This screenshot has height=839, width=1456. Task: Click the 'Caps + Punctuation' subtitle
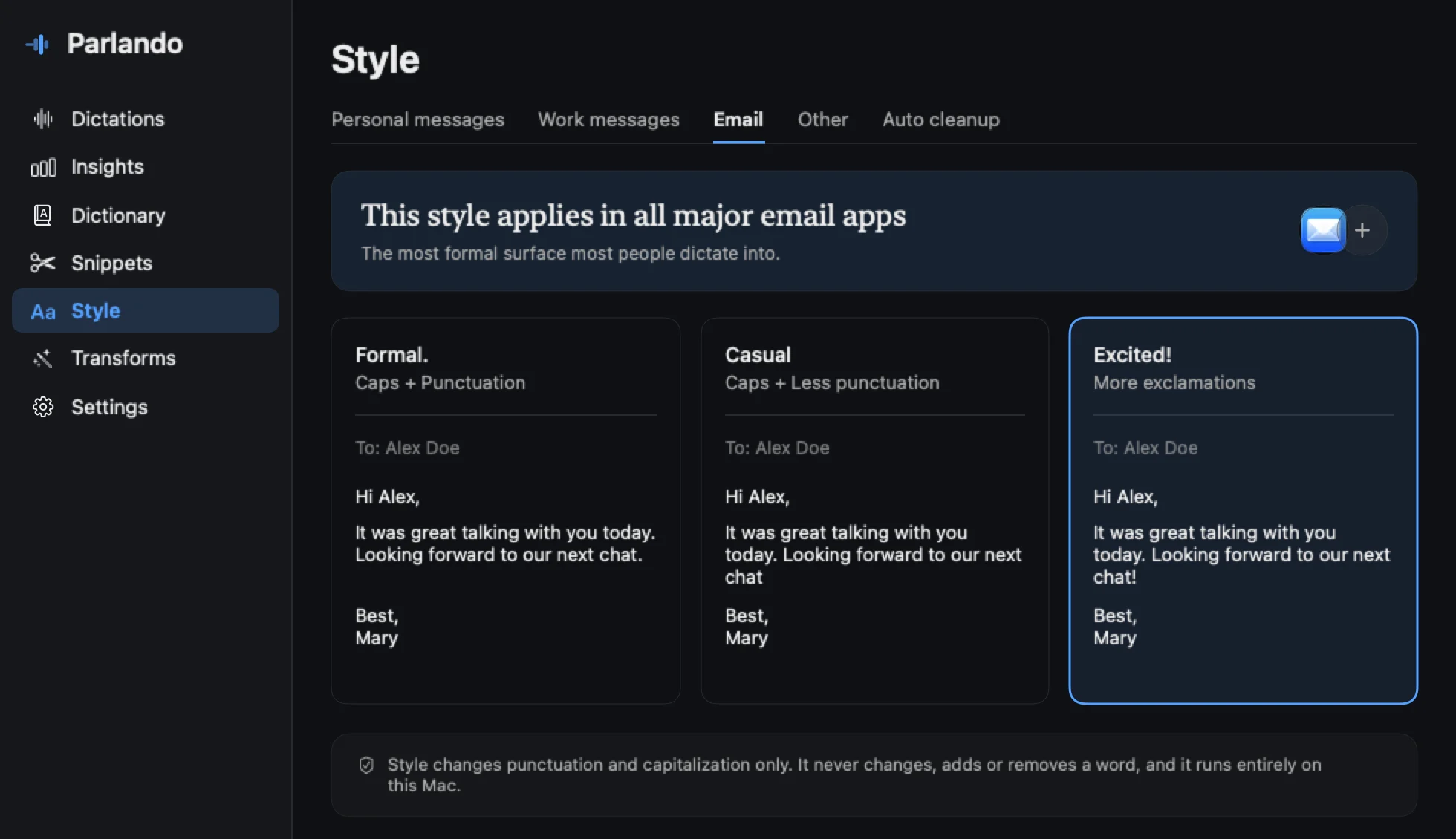(x=440, y=382)
